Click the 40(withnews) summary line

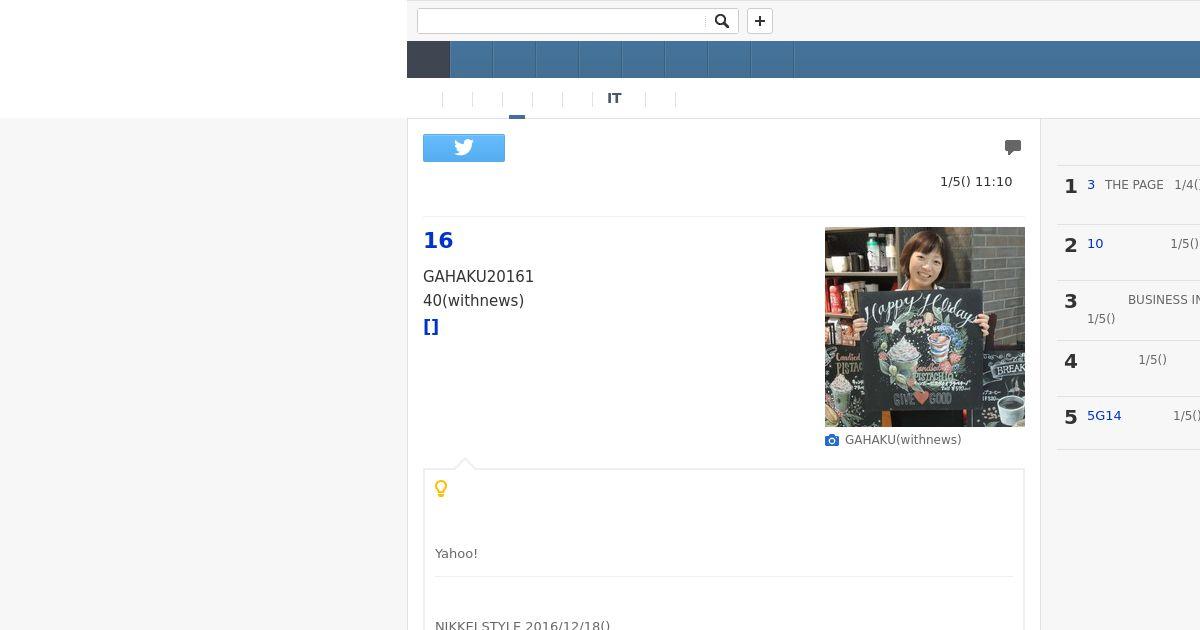coord(473,300)
